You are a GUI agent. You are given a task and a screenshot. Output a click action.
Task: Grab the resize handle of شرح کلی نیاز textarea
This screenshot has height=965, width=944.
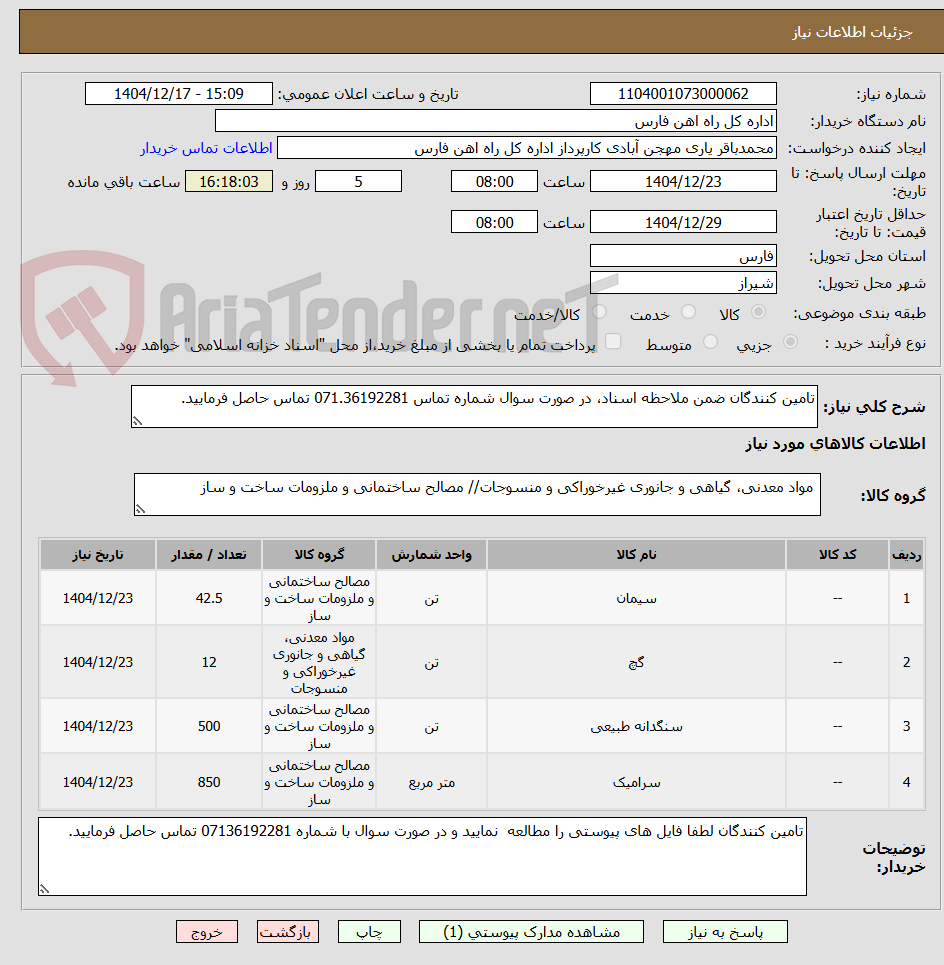point(137,422)
